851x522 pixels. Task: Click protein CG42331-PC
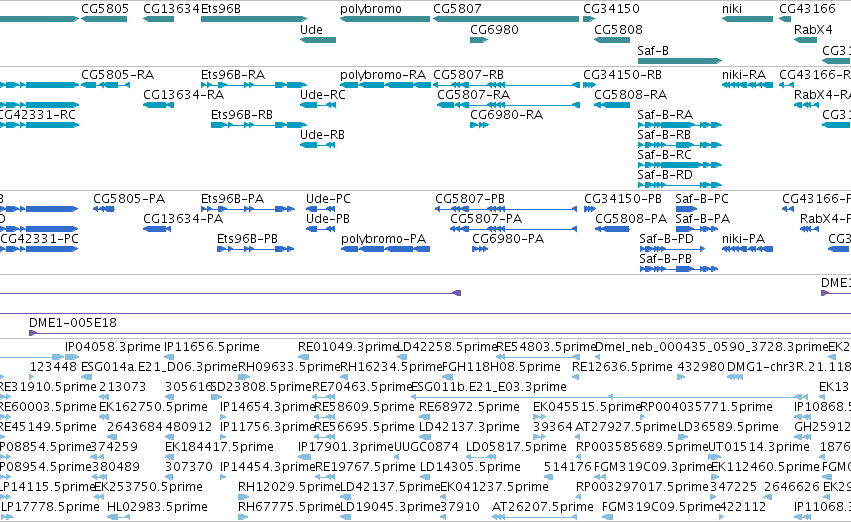click(x=40, y=239)
